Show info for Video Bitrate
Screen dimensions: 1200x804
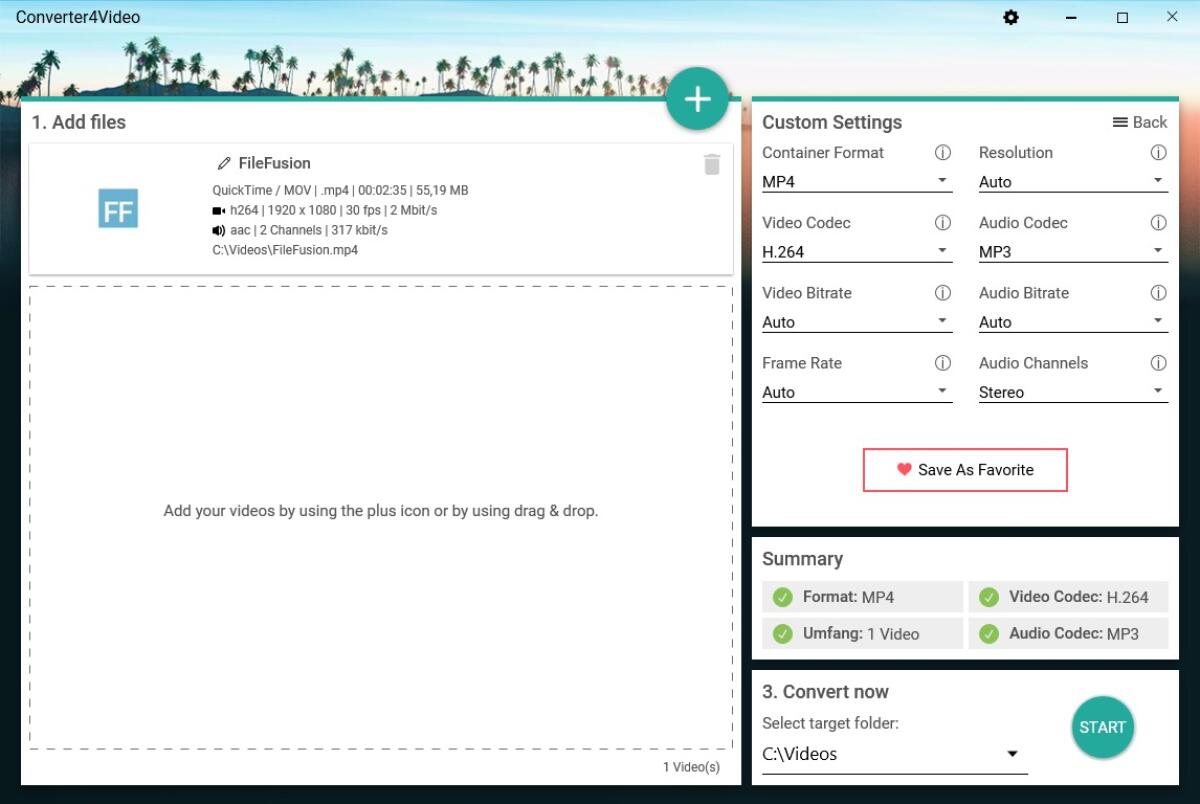click(942, 293)
